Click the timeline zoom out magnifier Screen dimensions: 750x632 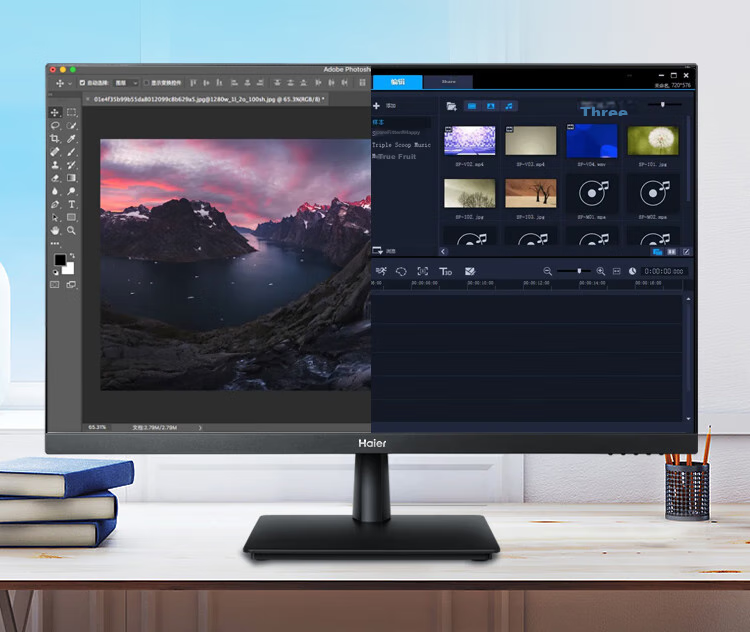click(x=548, y=271)
